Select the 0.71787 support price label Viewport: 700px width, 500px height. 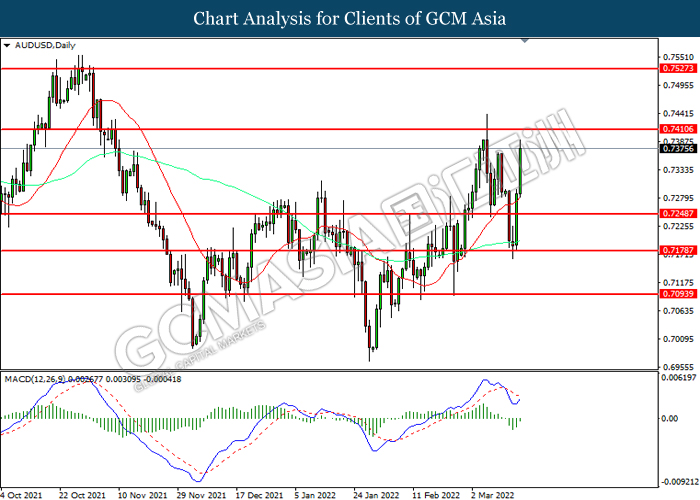678,250
